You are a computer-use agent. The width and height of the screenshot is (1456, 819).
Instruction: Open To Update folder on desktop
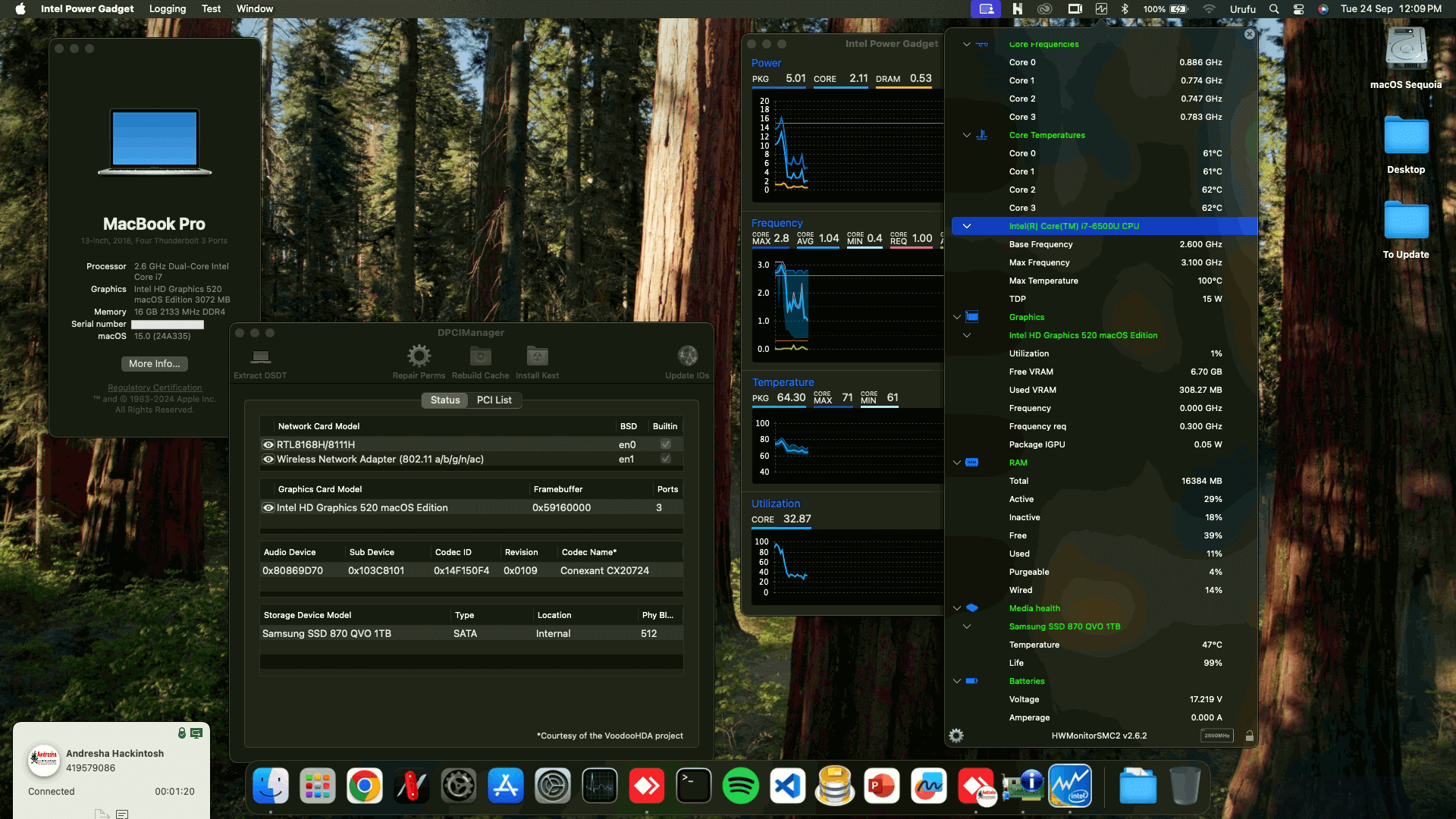(1406, 220)
